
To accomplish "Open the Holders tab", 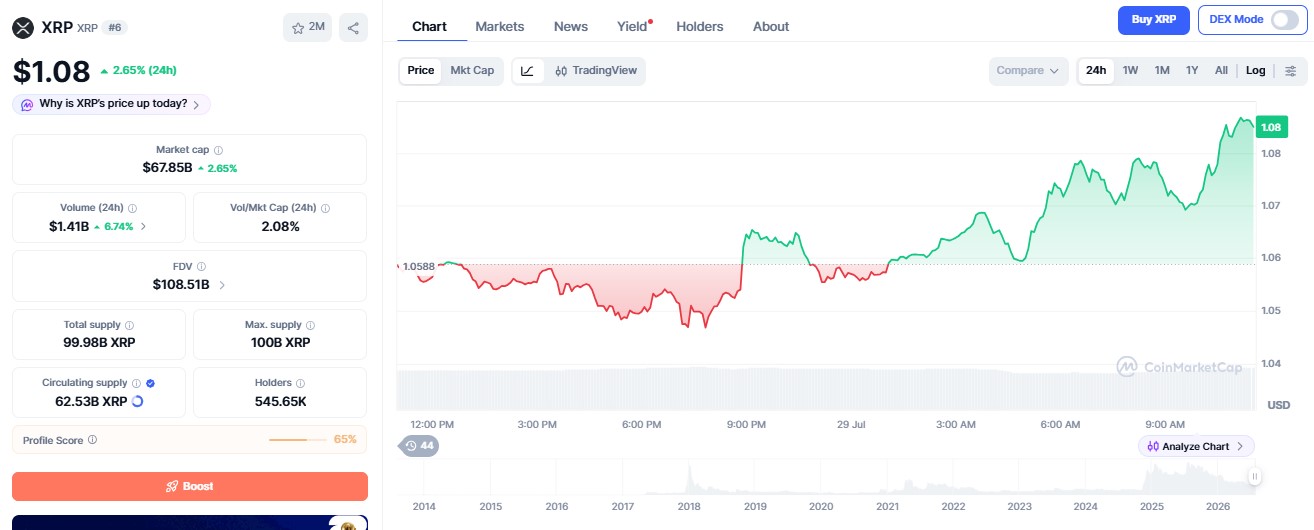I will tap(700, 27).
